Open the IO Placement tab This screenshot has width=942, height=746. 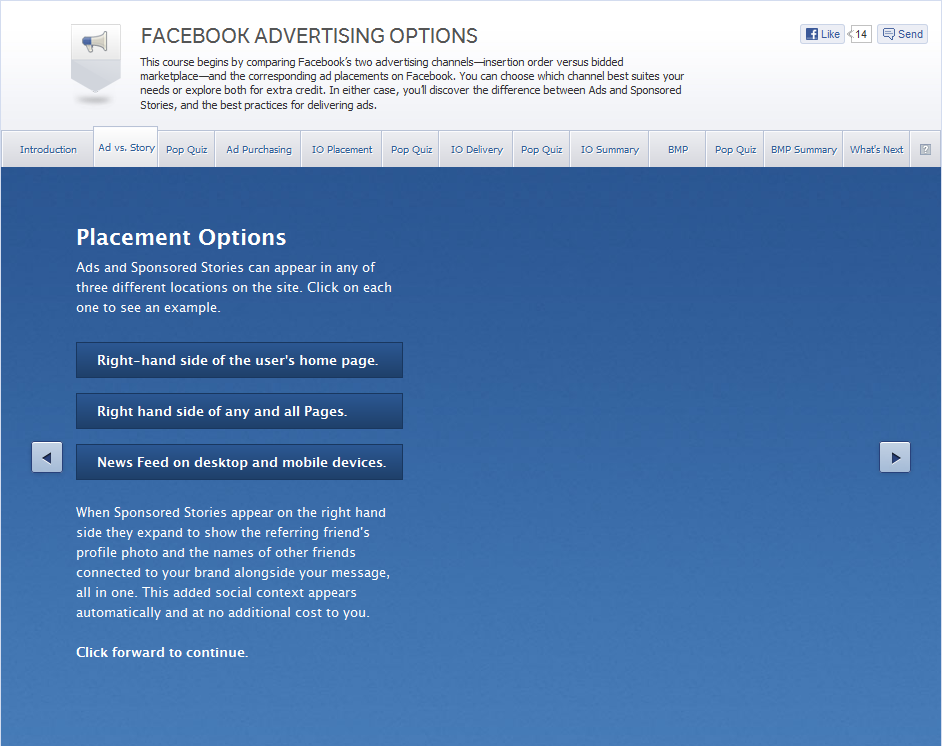click(342, 150)
